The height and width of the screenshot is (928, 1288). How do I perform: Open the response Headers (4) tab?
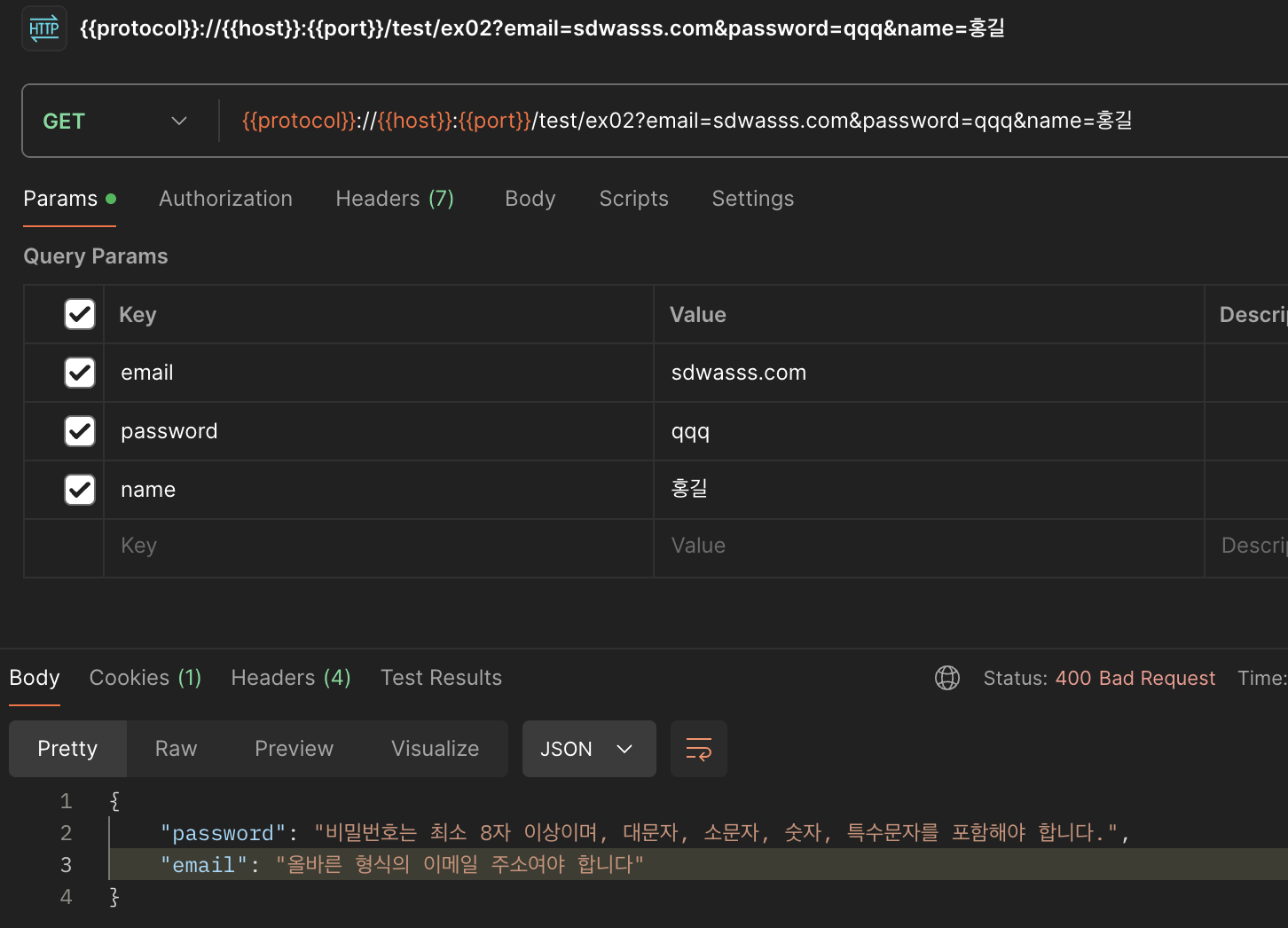coord(291,678)
